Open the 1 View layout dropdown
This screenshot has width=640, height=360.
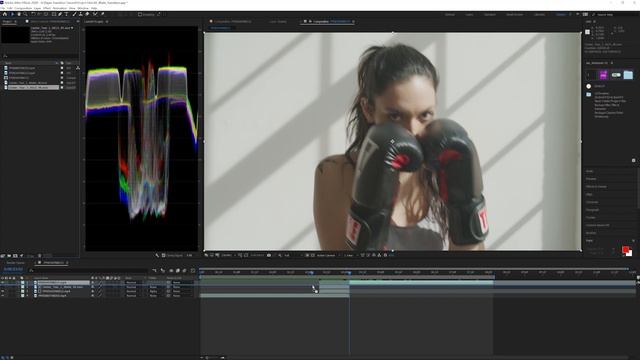coord(350,256)
